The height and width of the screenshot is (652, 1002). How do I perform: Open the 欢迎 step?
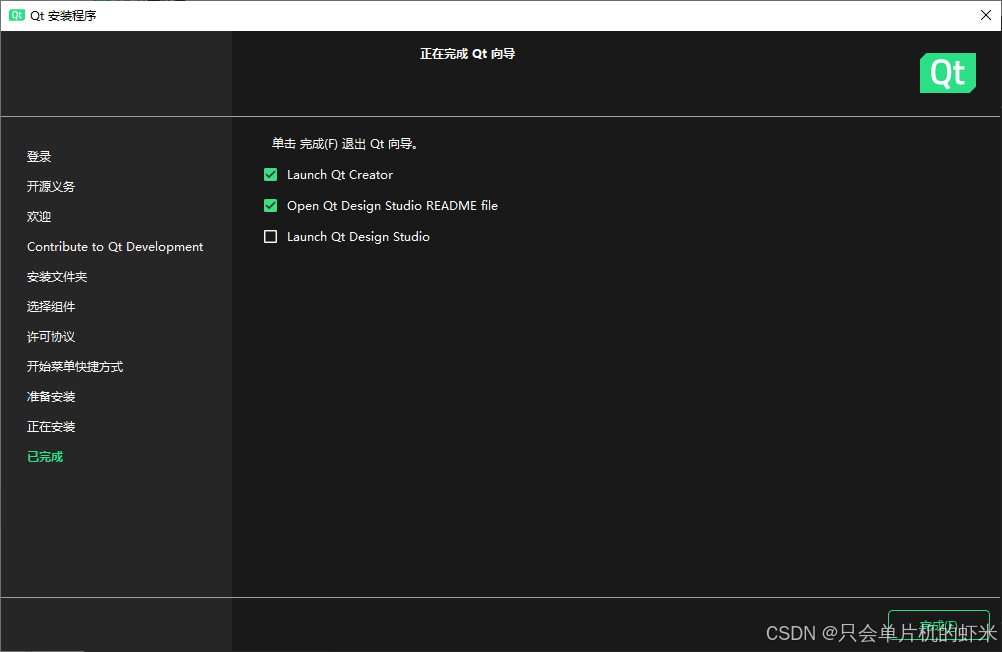(x=38, y=216)
